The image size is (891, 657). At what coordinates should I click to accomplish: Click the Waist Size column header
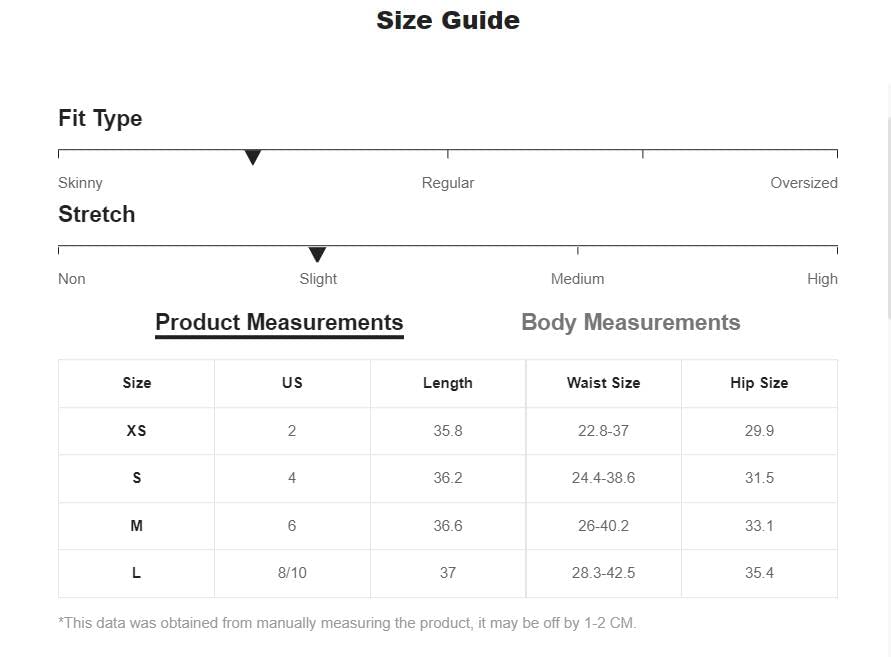click(x=603, y=383)
